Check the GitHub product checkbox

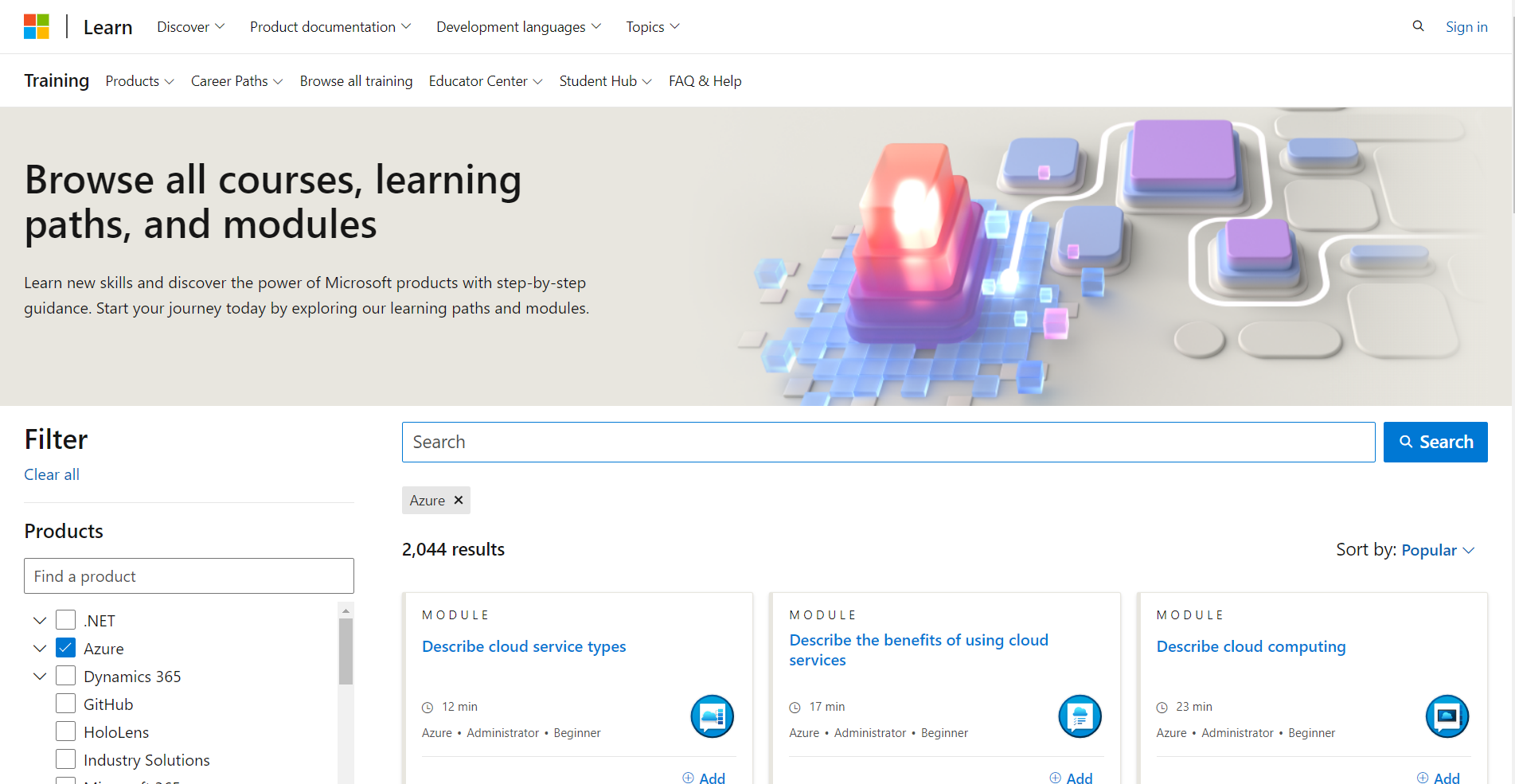tap(66, 704)
